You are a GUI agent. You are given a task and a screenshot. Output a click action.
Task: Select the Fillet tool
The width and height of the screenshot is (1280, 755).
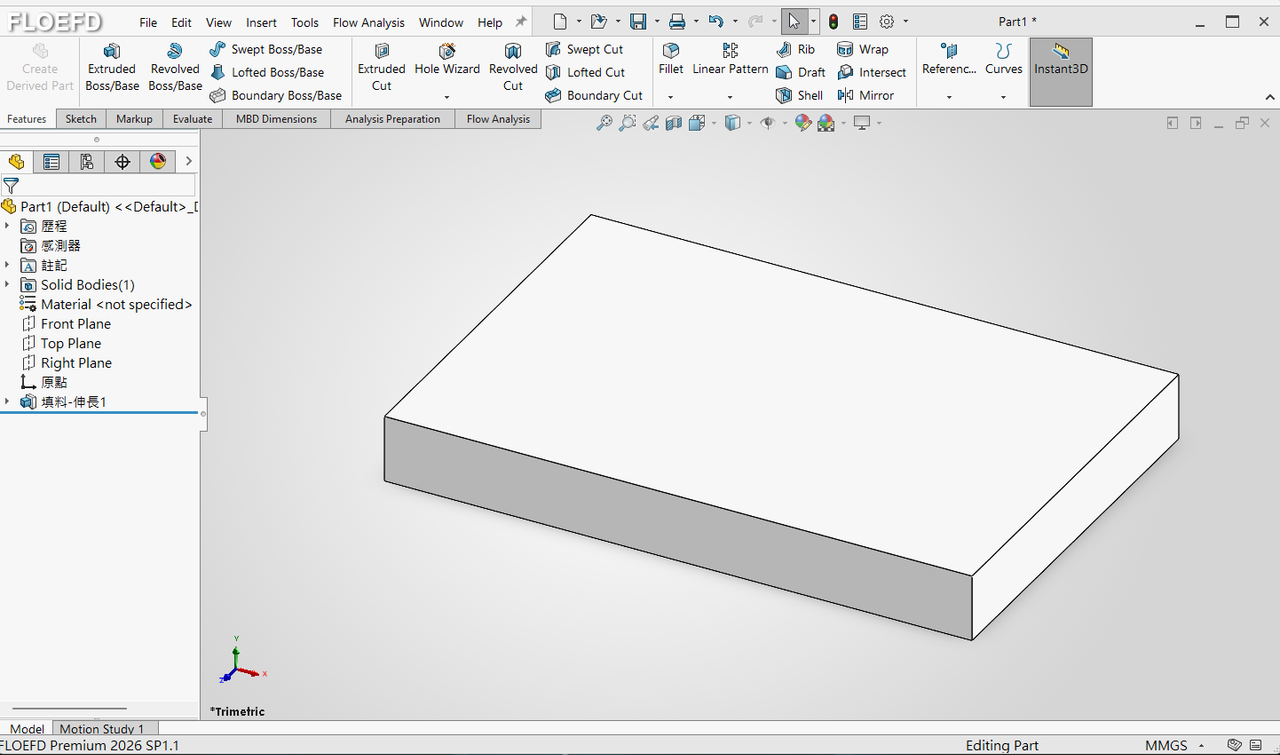click(671, 60)
